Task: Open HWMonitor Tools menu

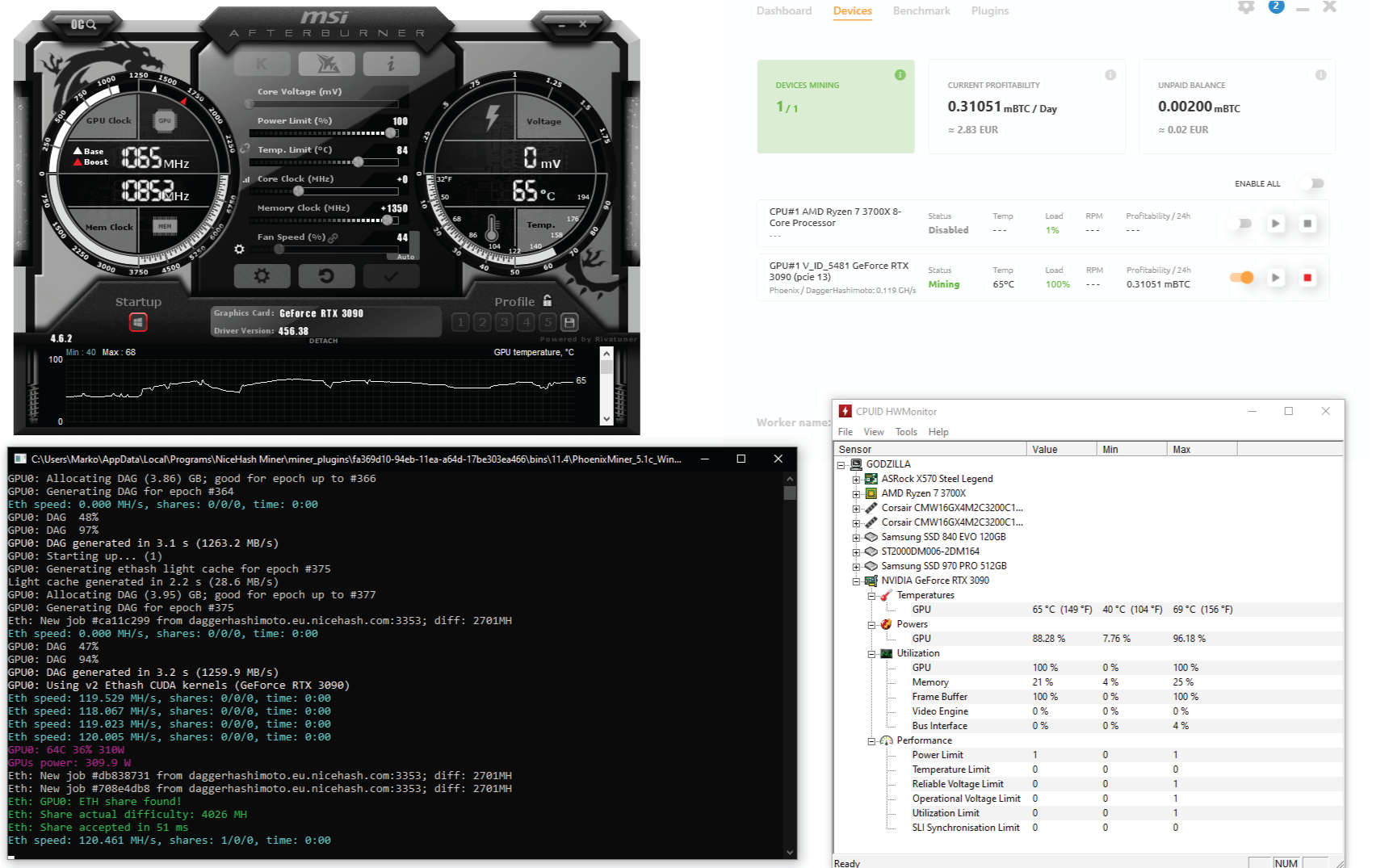Action: point(906,432)
